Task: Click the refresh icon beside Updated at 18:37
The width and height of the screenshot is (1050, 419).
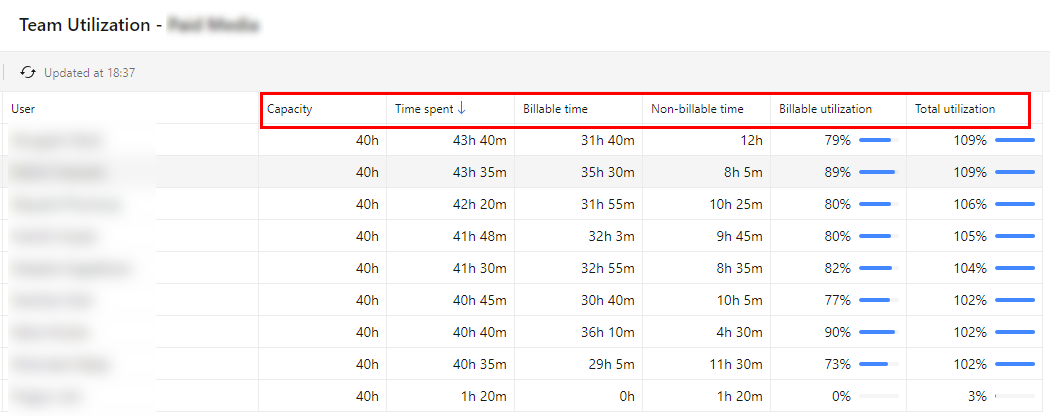Action: 27,72
